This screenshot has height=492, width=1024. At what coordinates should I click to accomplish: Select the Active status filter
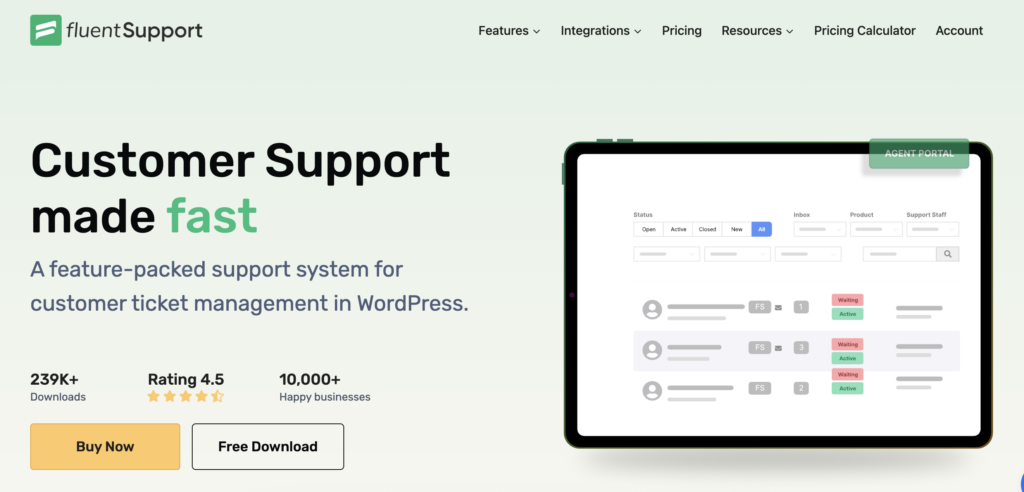[x=679, y=229]
